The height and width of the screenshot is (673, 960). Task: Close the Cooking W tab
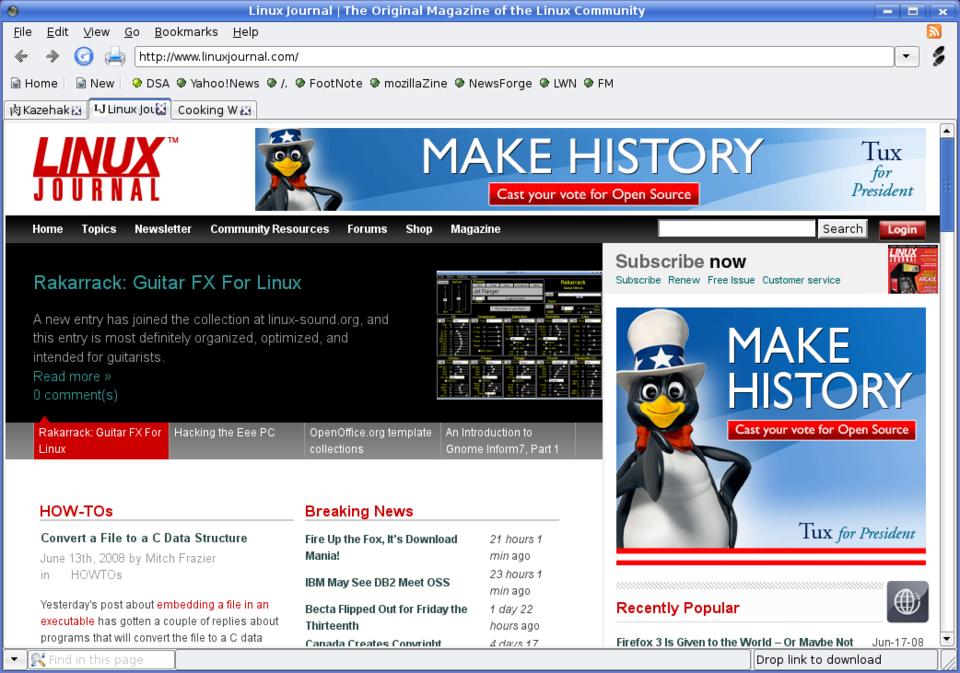click(x=245, y=110)
